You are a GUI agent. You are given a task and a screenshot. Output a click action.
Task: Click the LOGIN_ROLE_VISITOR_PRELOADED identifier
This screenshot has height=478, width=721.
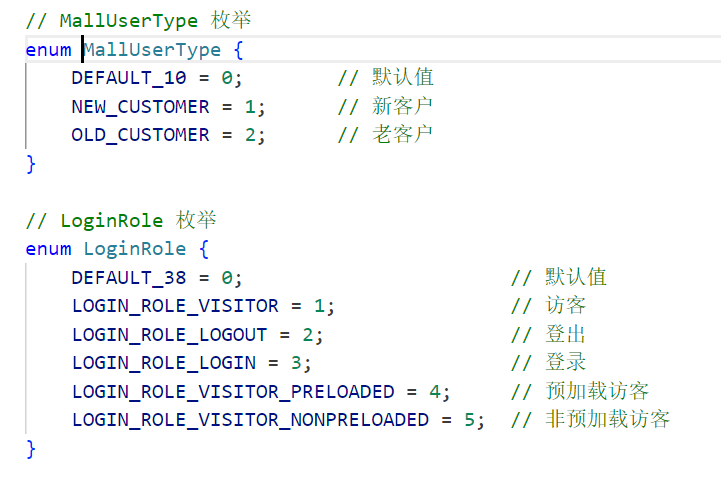click(x=233, y=392)
